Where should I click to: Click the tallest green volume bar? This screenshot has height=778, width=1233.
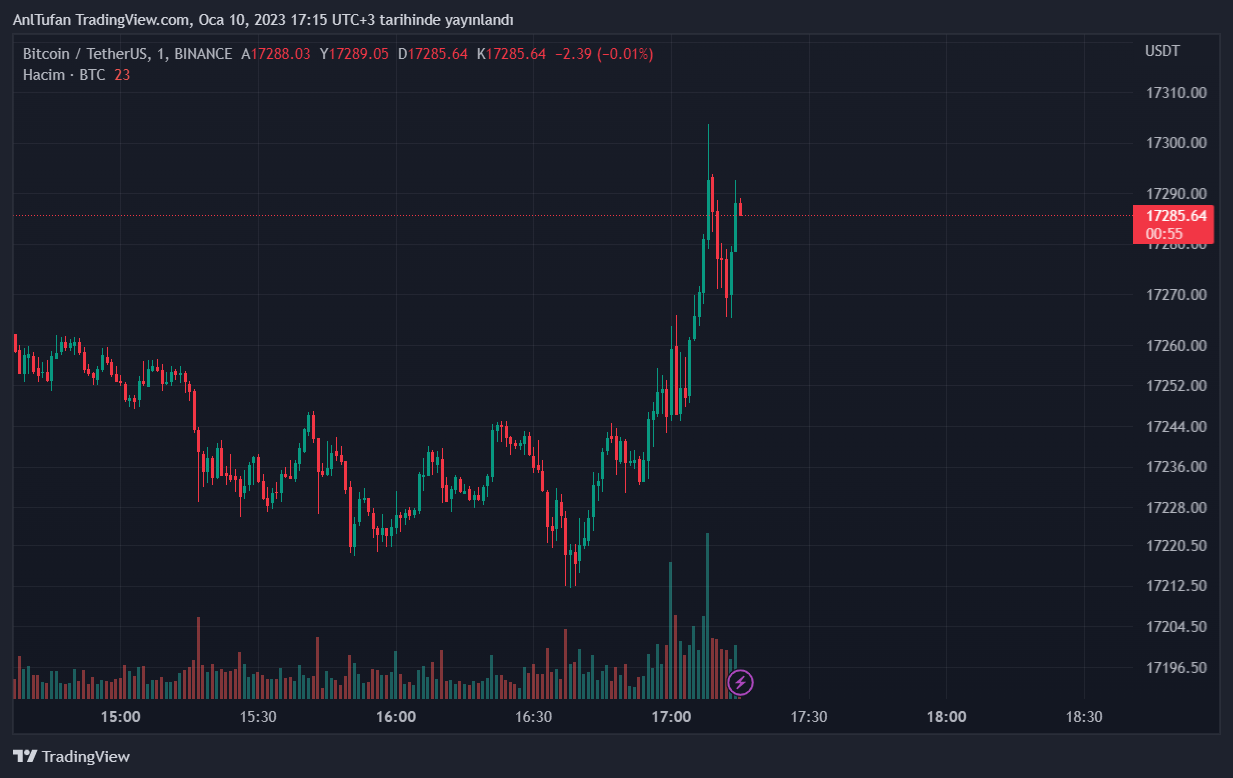pos(707,615)
